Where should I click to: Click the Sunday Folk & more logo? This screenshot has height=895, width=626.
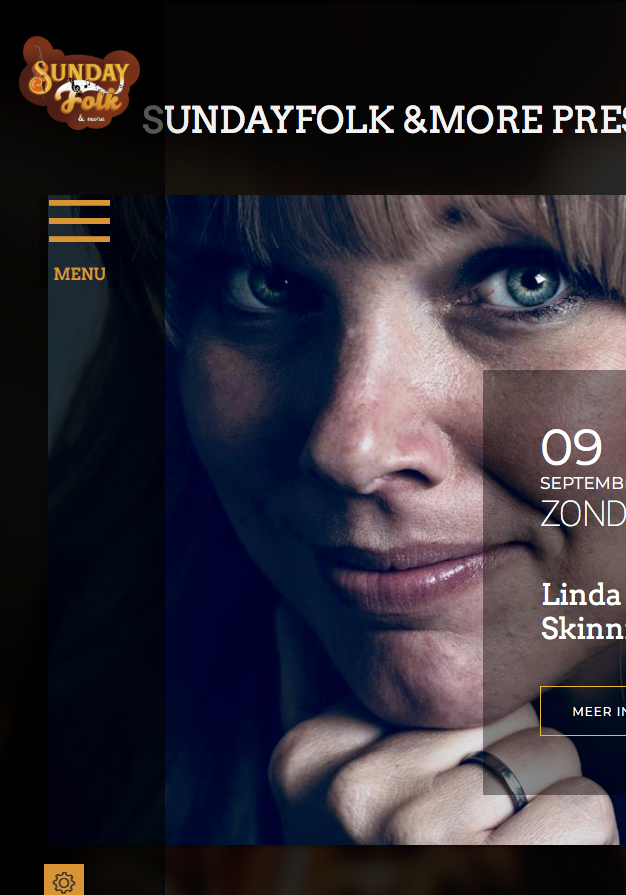[x=79, y=83]
